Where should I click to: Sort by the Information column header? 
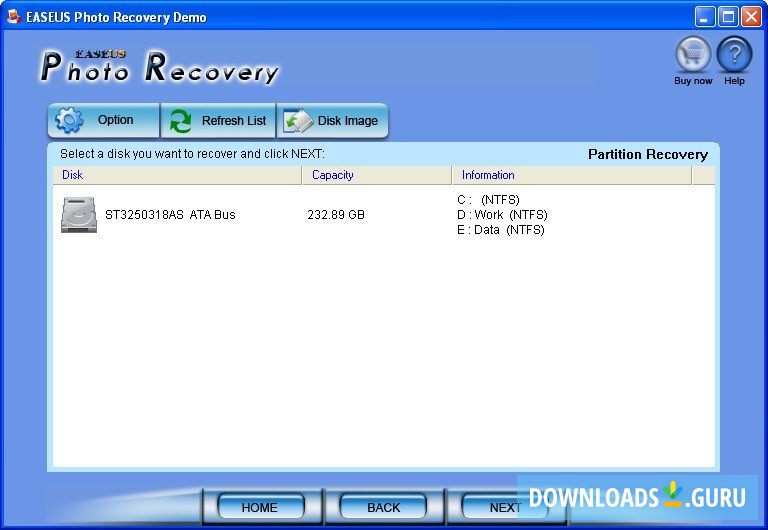(x=572, y=175)
